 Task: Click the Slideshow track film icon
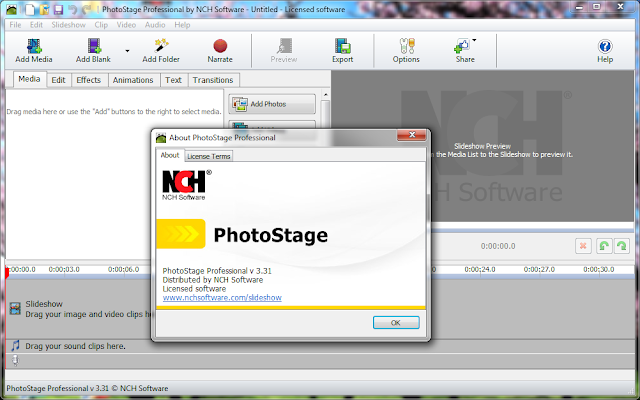tap(15, 309)
